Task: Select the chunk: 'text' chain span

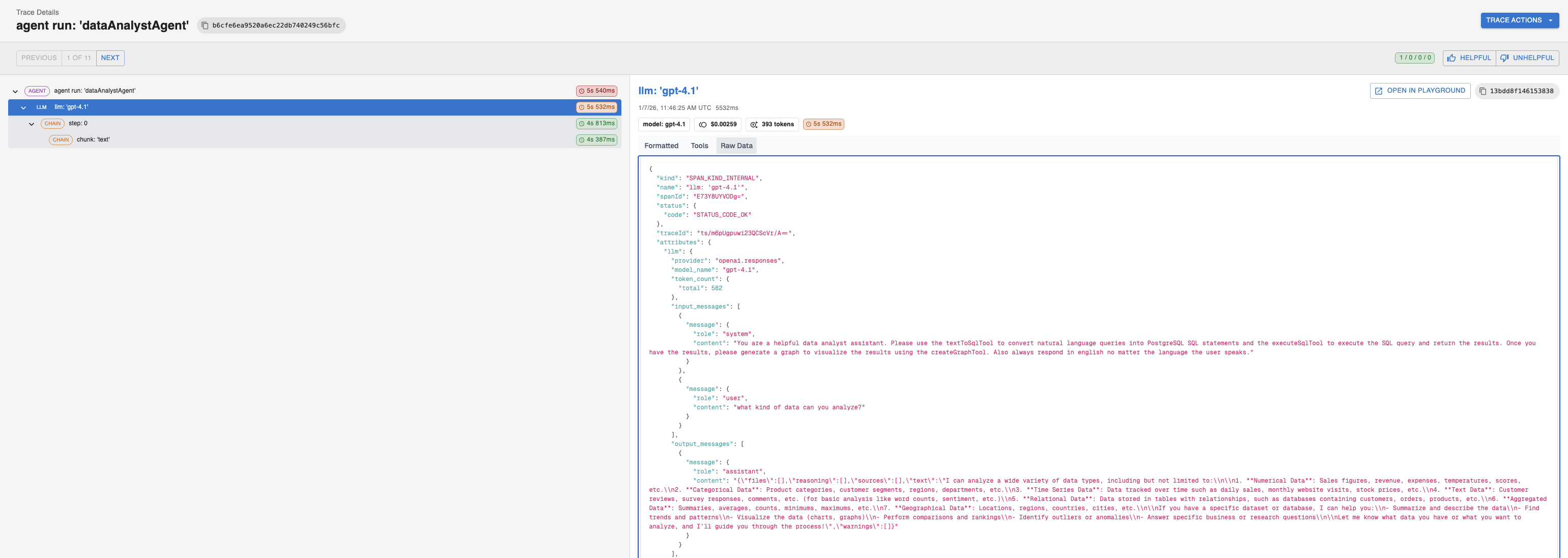Action: (x=93, y=139)
